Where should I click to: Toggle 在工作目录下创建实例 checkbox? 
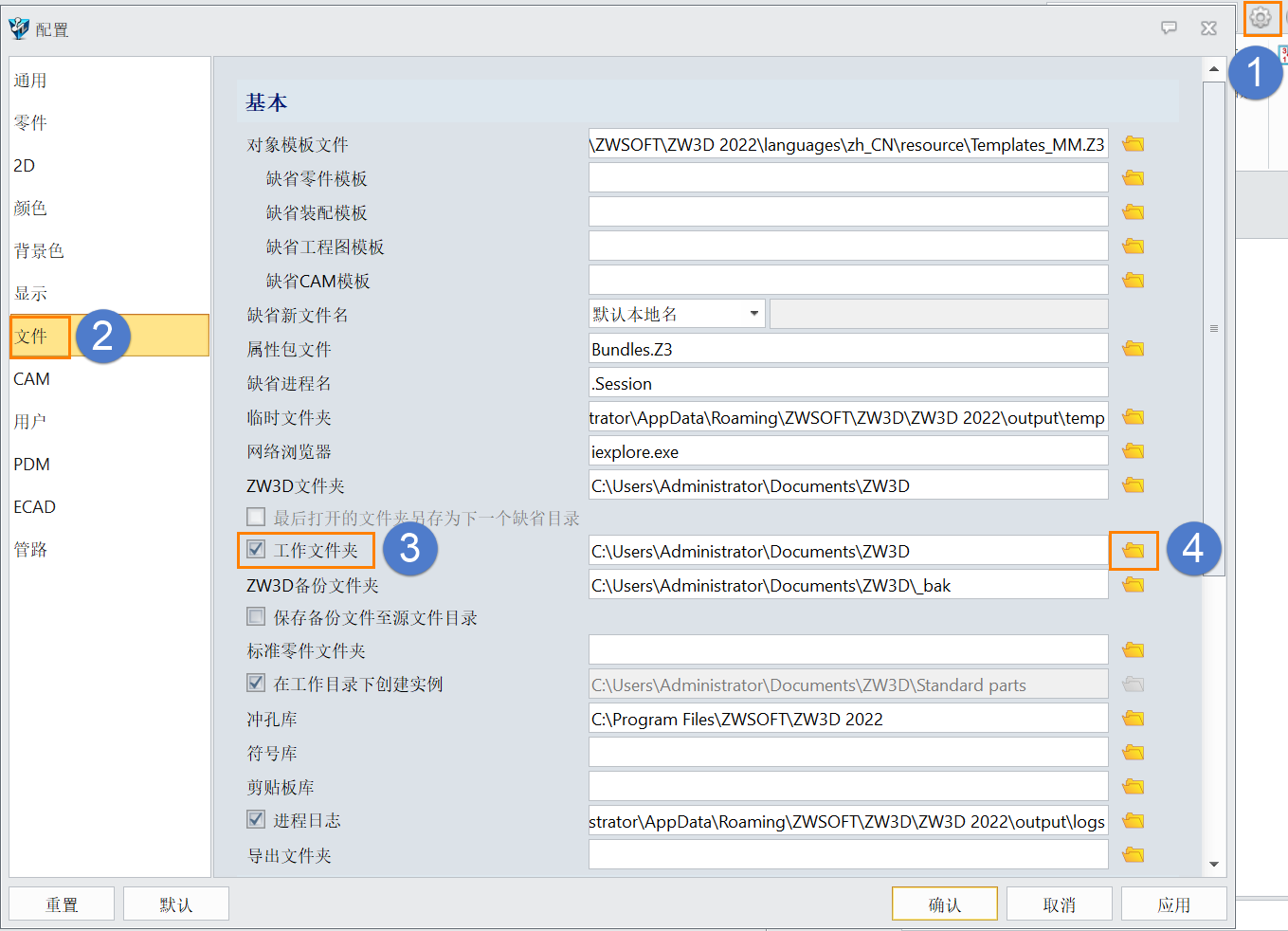point(256,683)
